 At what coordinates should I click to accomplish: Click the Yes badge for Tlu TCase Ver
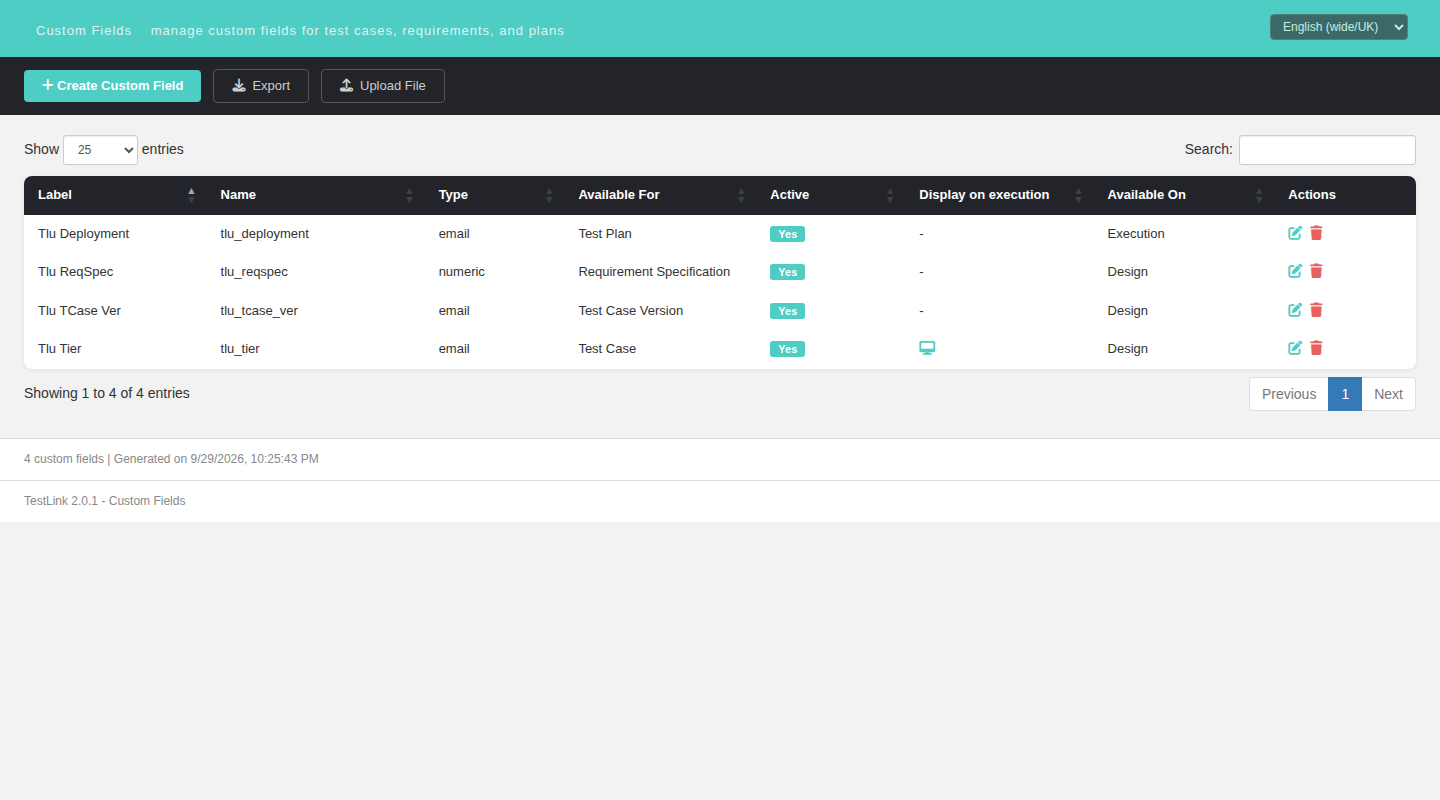coord(787,311)
